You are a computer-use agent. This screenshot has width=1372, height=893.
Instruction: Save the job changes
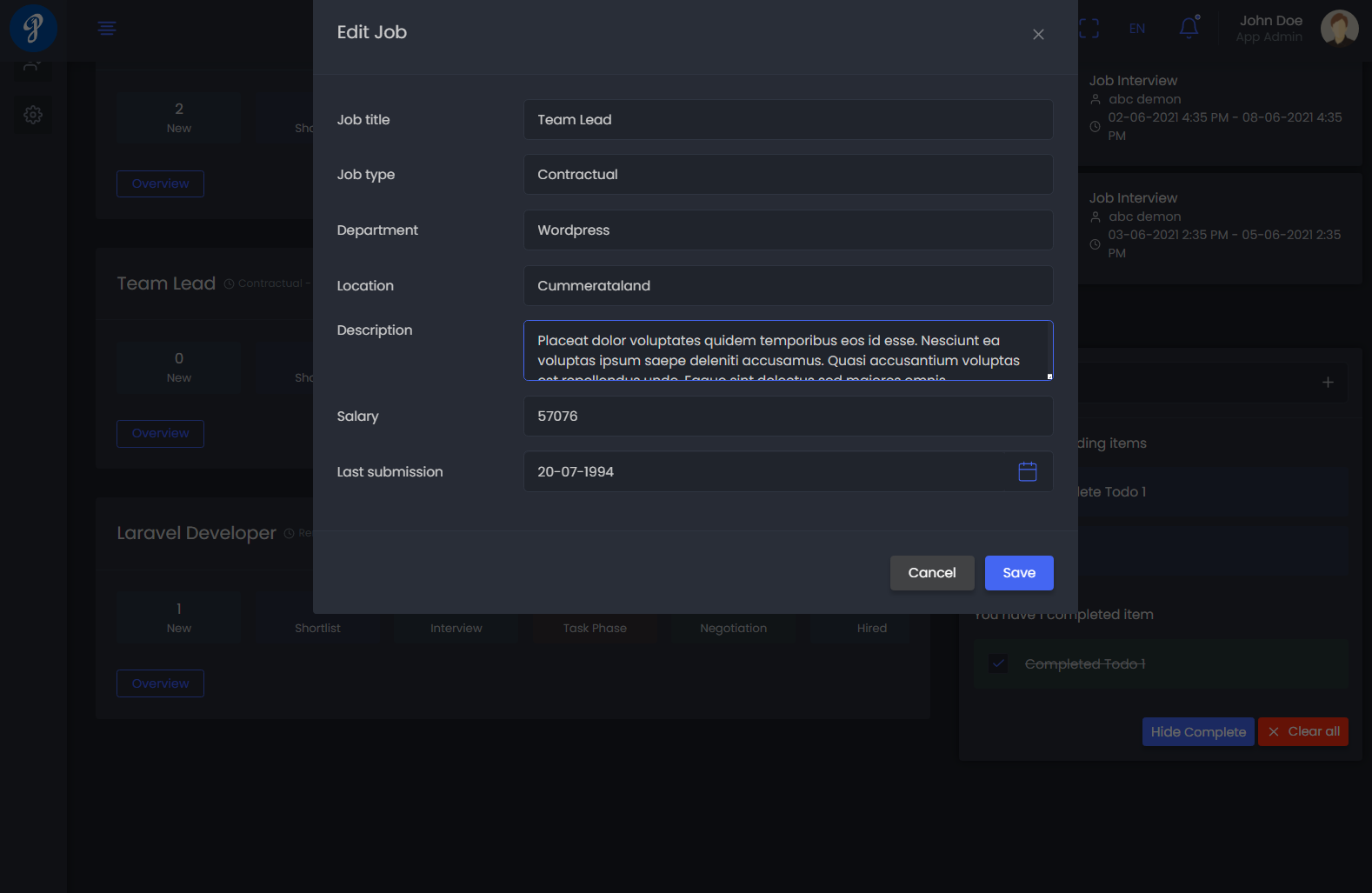[x=1018, y=573]
